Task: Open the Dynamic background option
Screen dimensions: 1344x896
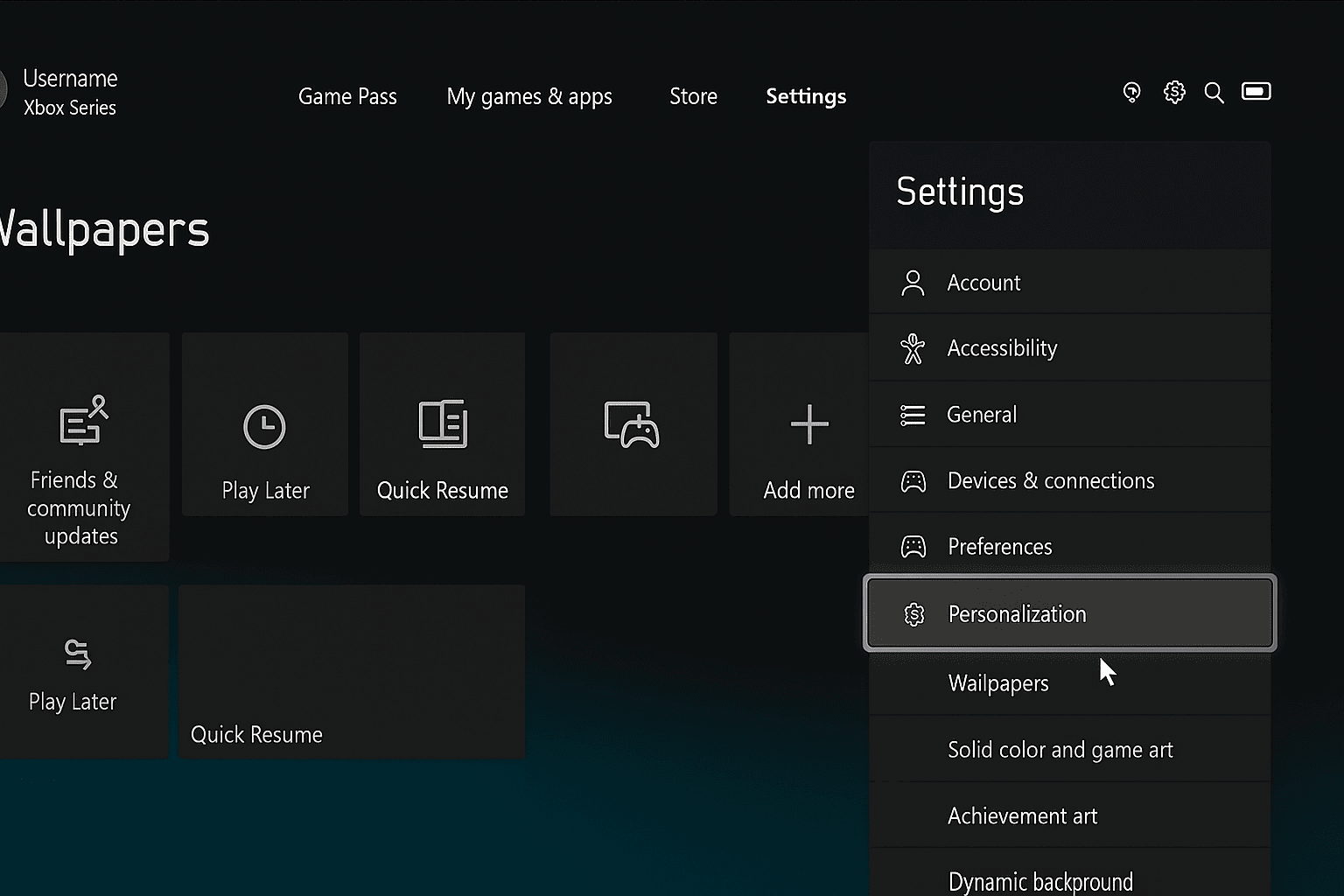Action: click(1040, 879)
